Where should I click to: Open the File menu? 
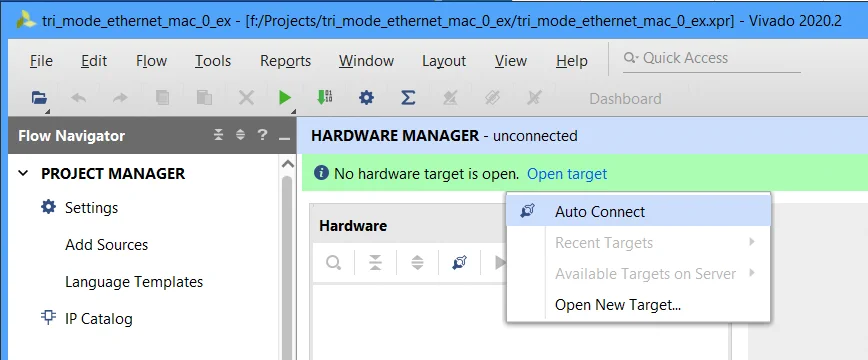point(41,60)
